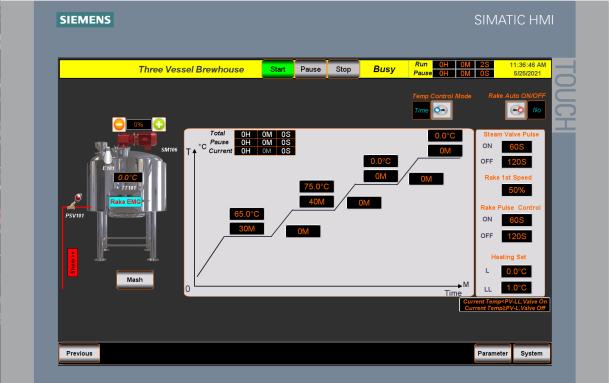Click the Rake EMC indicator

click(x=125, y=202)
